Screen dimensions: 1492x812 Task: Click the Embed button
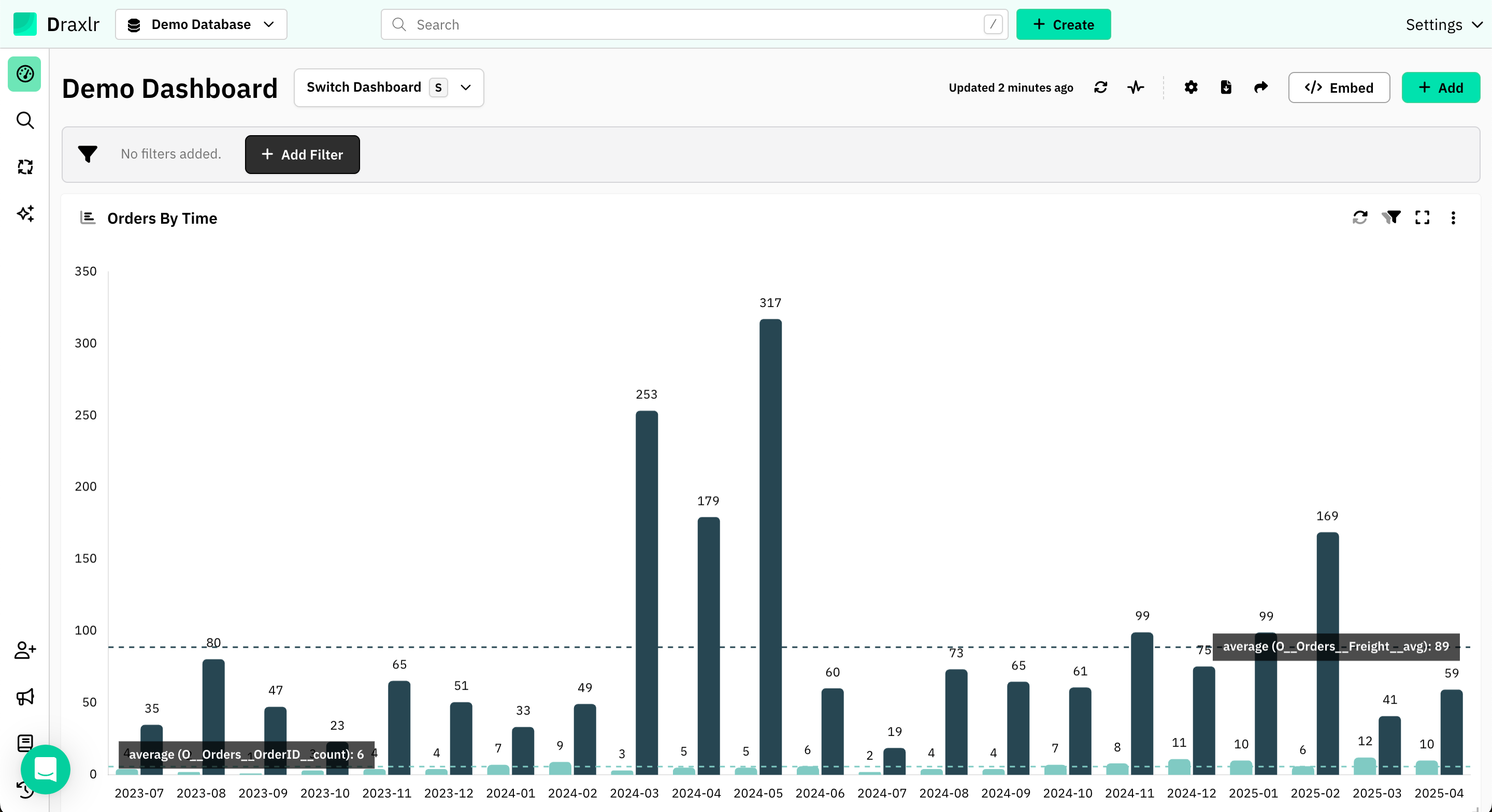click(1339, 88)
